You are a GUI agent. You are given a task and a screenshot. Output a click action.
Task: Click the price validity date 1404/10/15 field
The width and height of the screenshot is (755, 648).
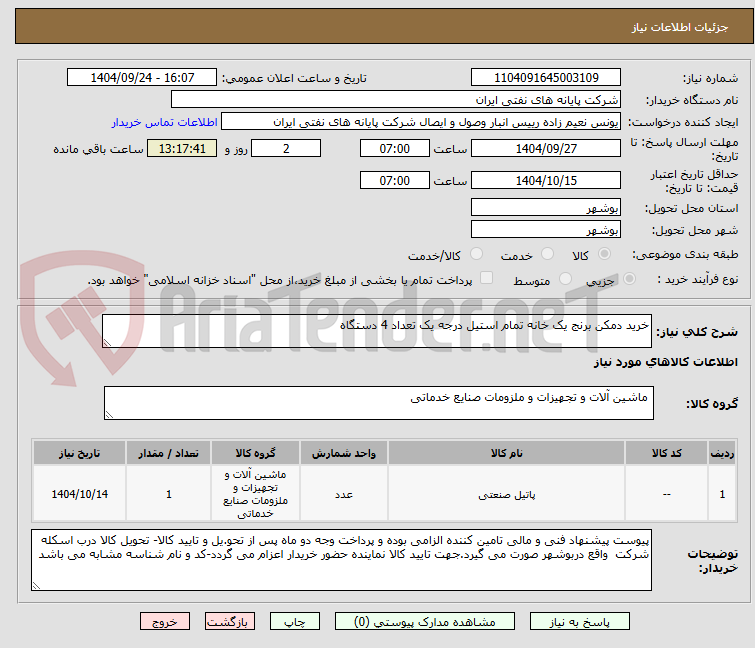pos(546,180)
